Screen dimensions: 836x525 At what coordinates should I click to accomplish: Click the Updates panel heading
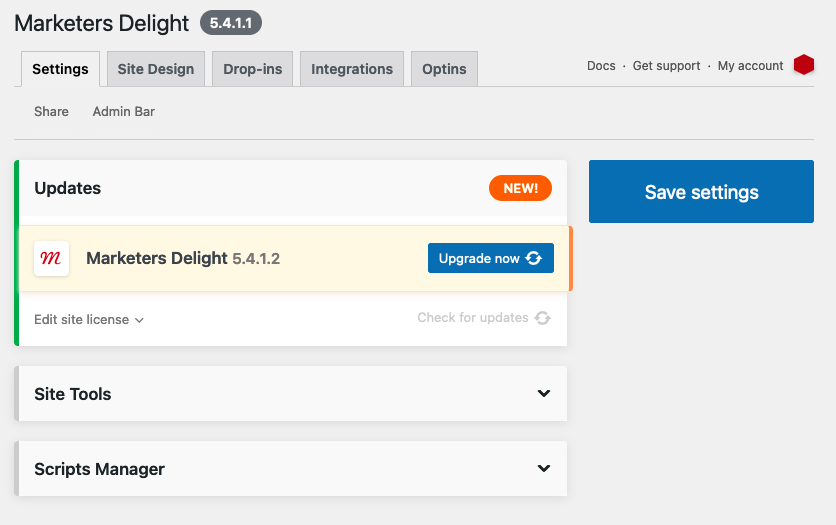[68, 188]
